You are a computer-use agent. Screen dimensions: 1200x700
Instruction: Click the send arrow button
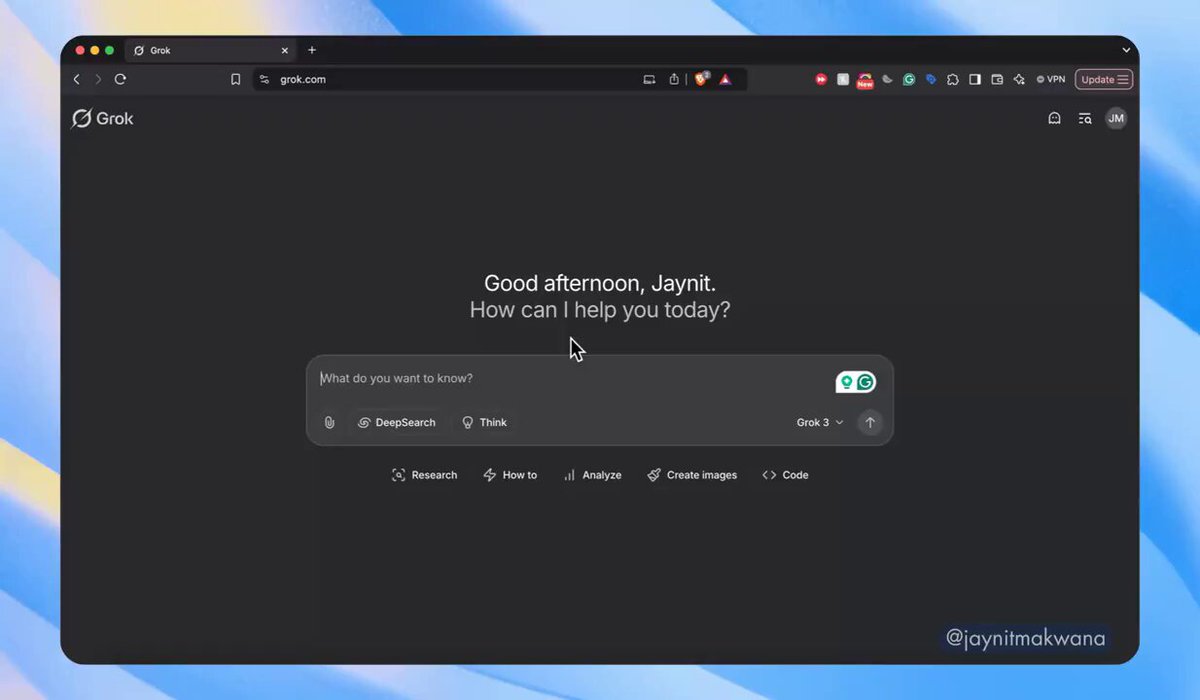(870, 422)
